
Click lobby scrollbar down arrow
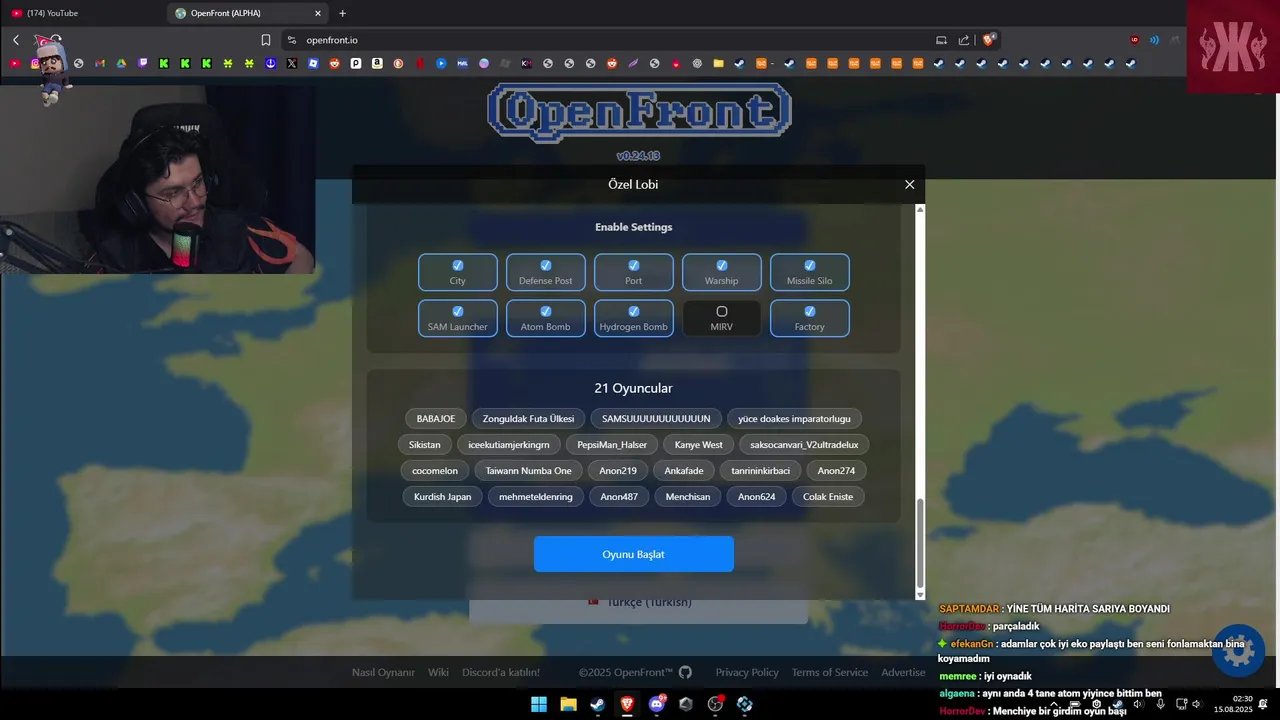921,595
